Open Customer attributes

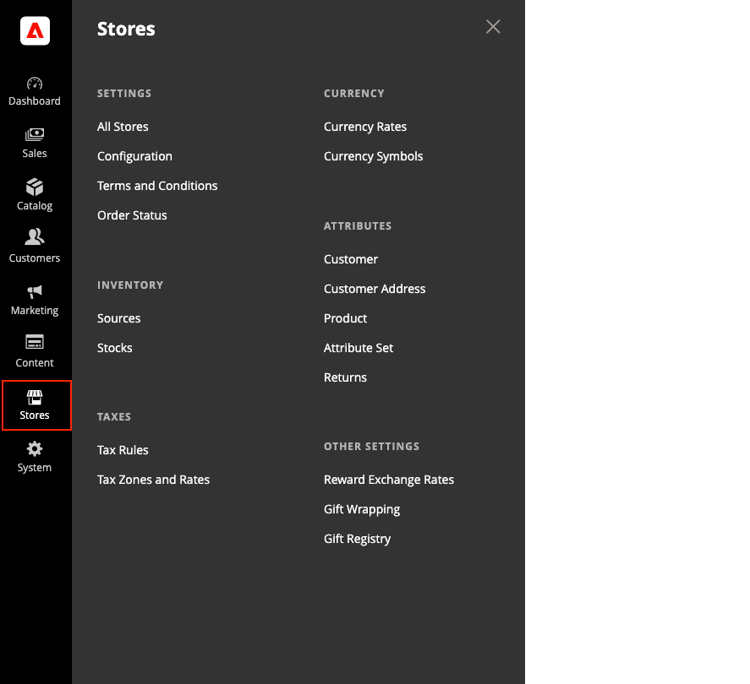point(351,259)
